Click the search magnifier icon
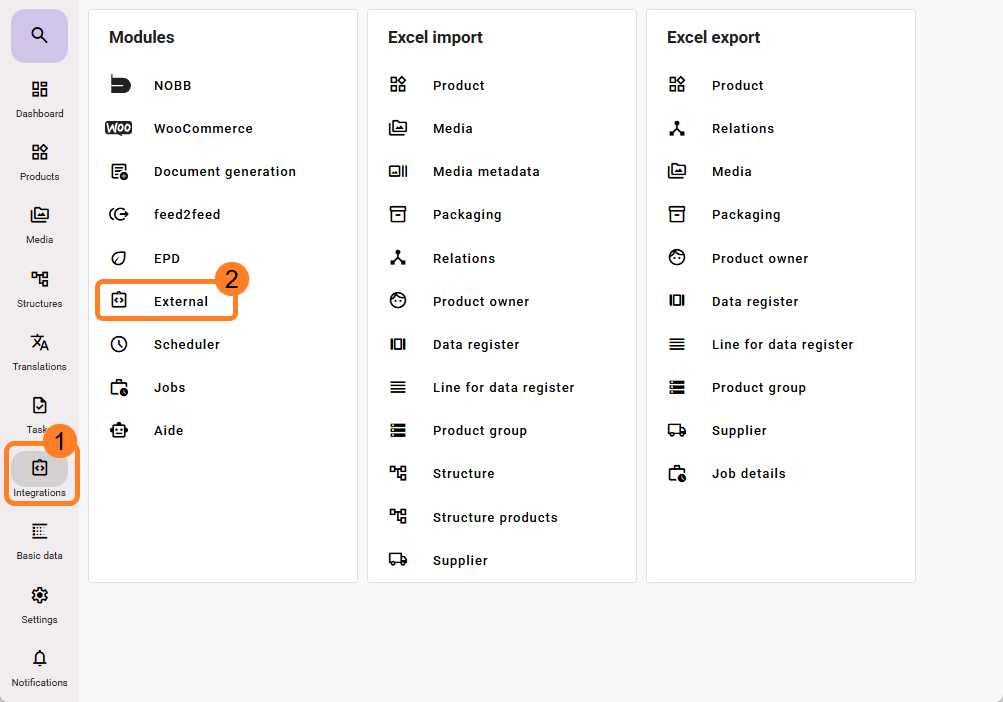Image resolution: width=1003 pixels, height=702 pixels. (39, 36)
